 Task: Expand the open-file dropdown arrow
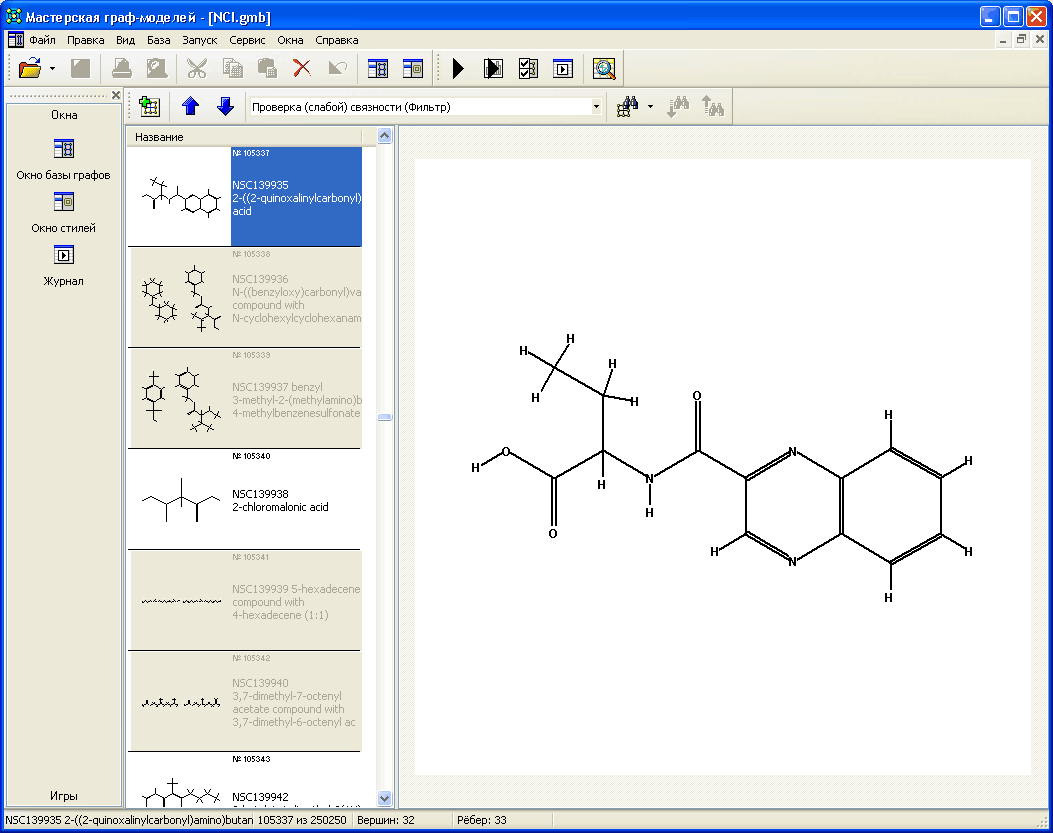(52, 68)
